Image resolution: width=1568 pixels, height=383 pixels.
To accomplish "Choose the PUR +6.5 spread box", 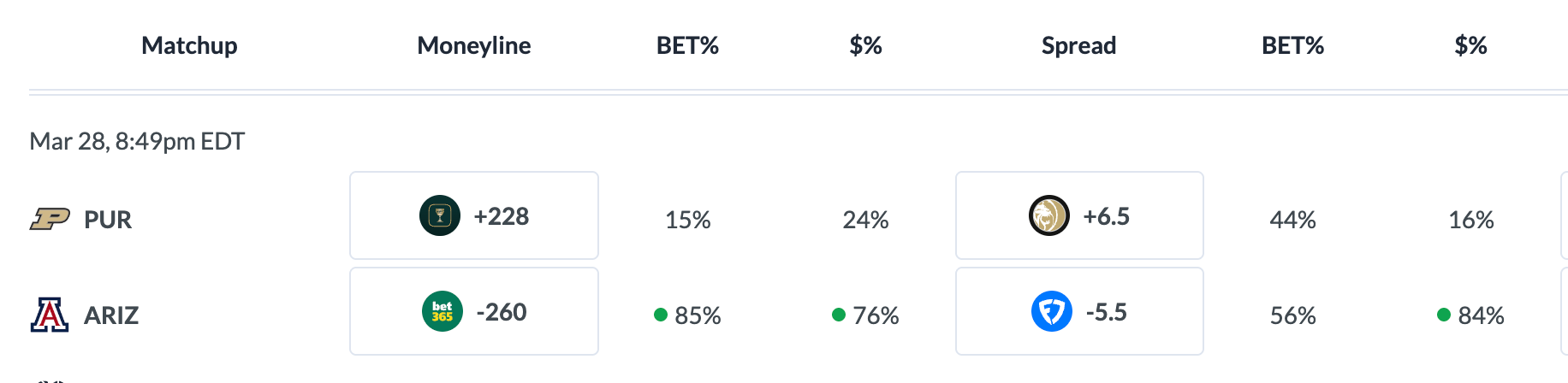I will coord(1079,215).
